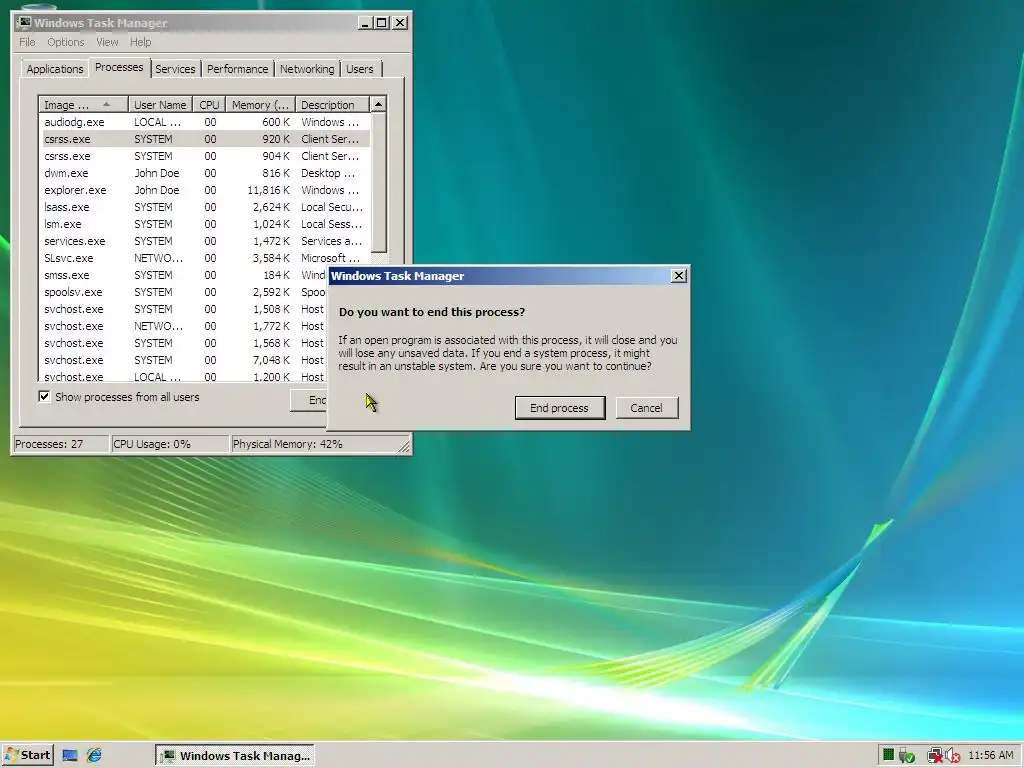Sort by Image Name column header
Viewport: 1024px width, 768px height.
(x=83, y=104)
